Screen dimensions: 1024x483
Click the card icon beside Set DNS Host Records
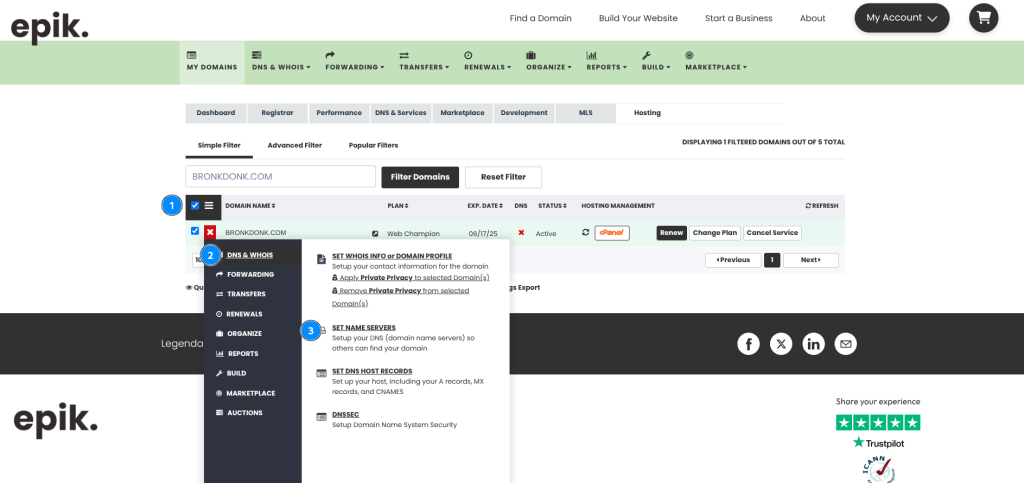click(x=321, y=373)
